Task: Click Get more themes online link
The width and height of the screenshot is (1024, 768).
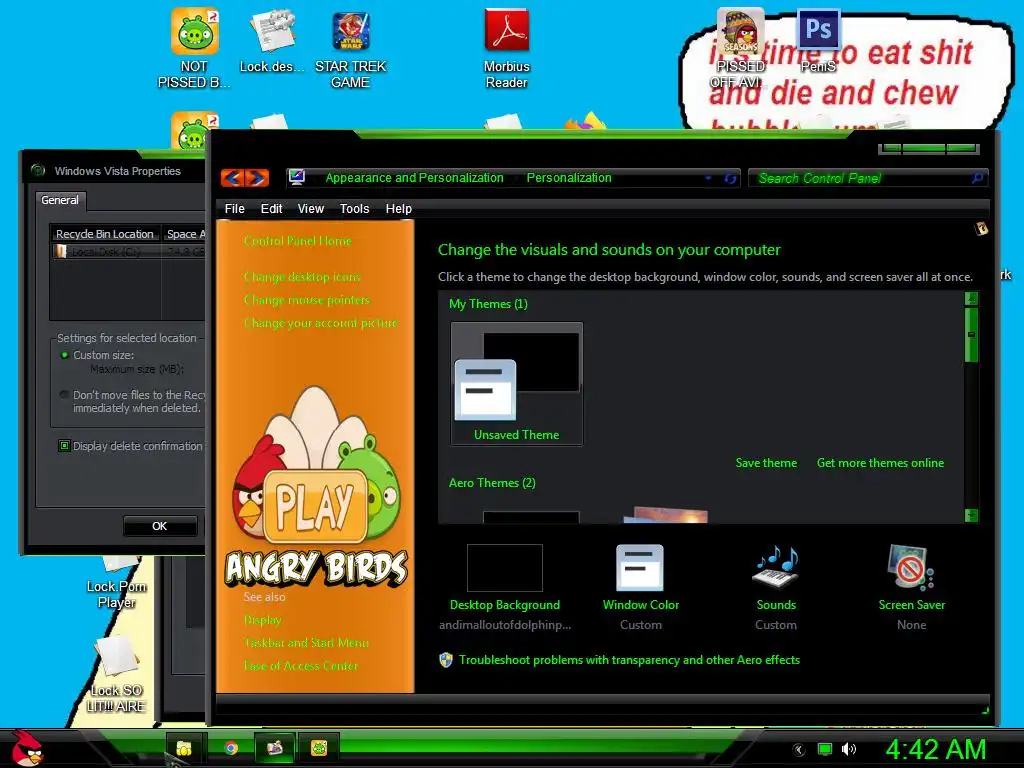Action: [x=880, y=463]
